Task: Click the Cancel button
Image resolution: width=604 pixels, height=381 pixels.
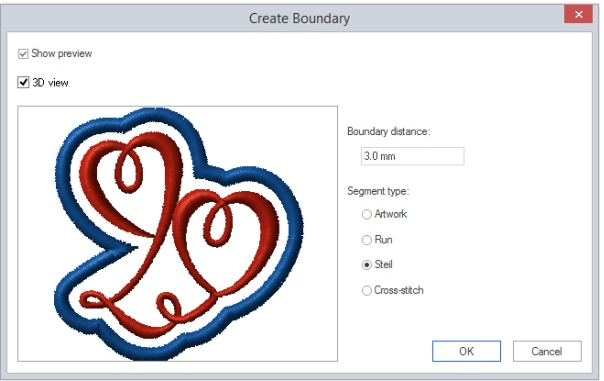Action: (547, 351)
